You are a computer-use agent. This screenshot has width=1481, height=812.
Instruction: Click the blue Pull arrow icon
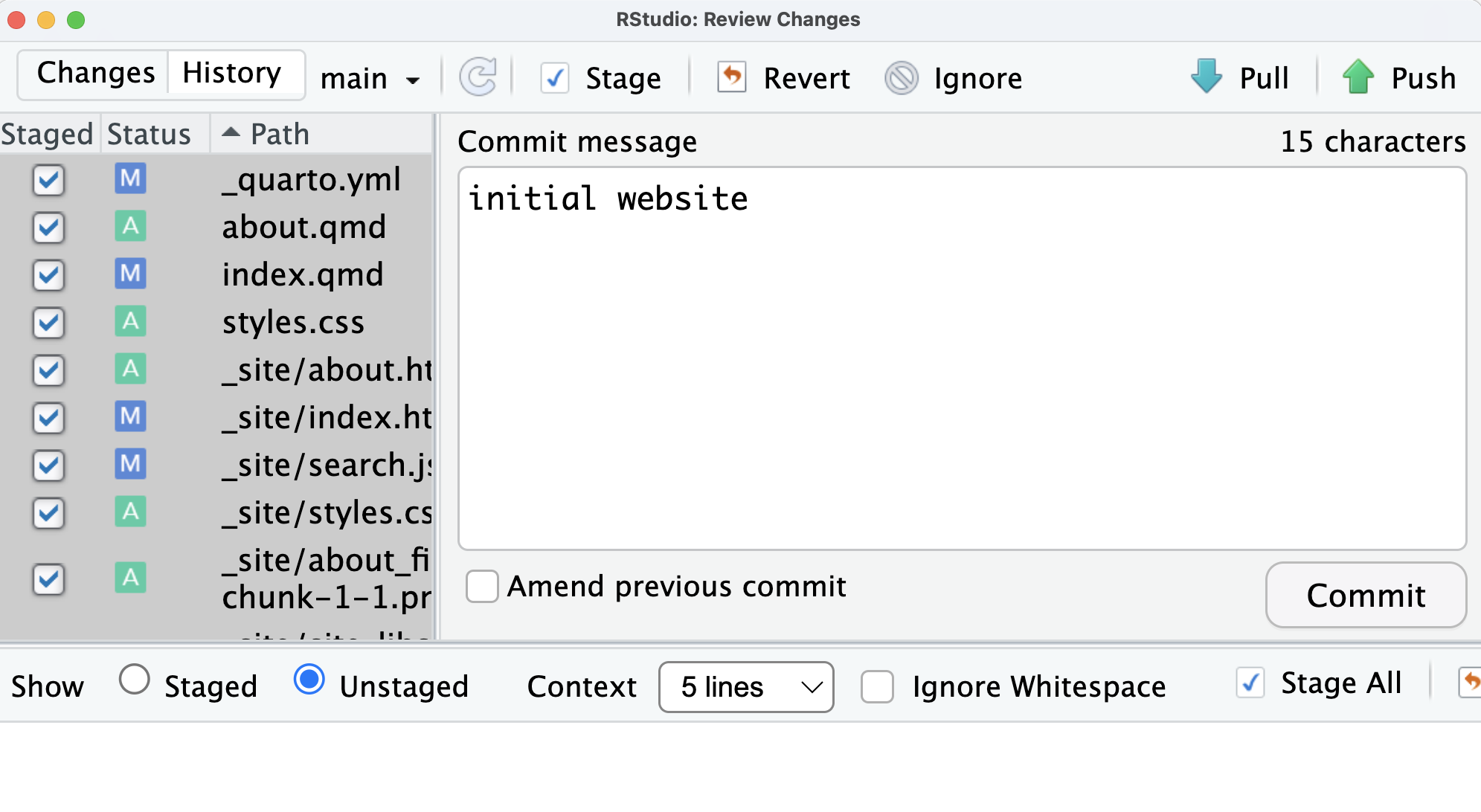(x=1206, y=76)
